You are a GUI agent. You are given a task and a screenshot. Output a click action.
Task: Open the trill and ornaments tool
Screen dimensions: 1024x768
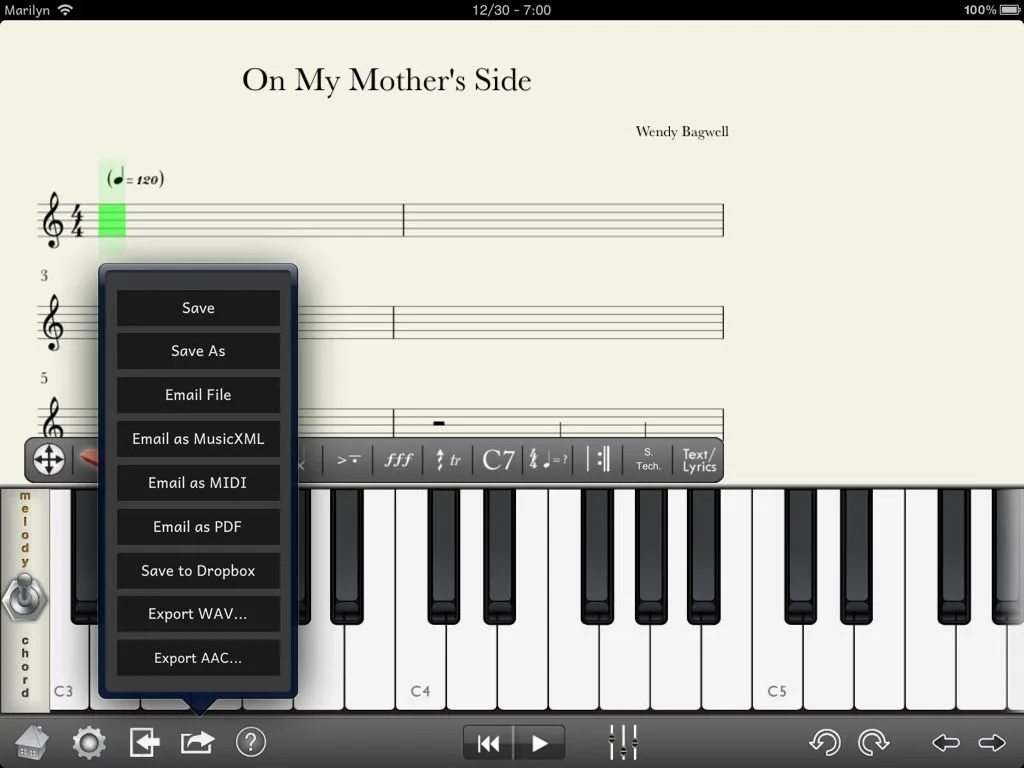(x=448, y=460)
